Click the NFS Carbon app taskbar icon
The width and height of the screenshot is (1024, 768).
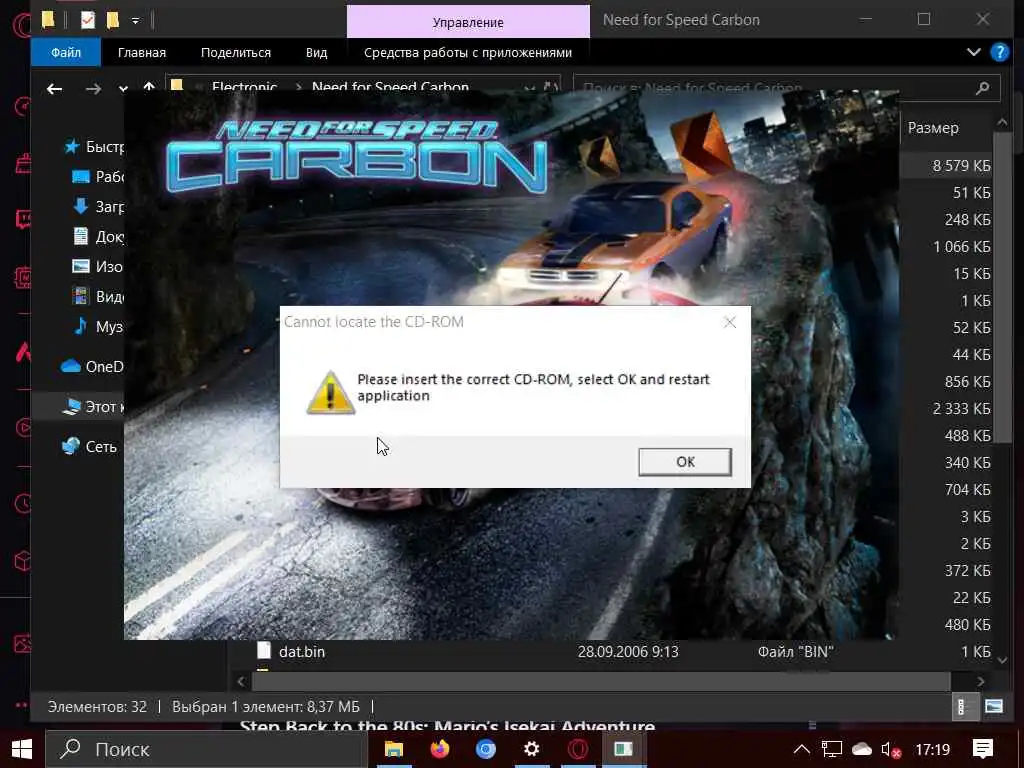pos(623,749)
